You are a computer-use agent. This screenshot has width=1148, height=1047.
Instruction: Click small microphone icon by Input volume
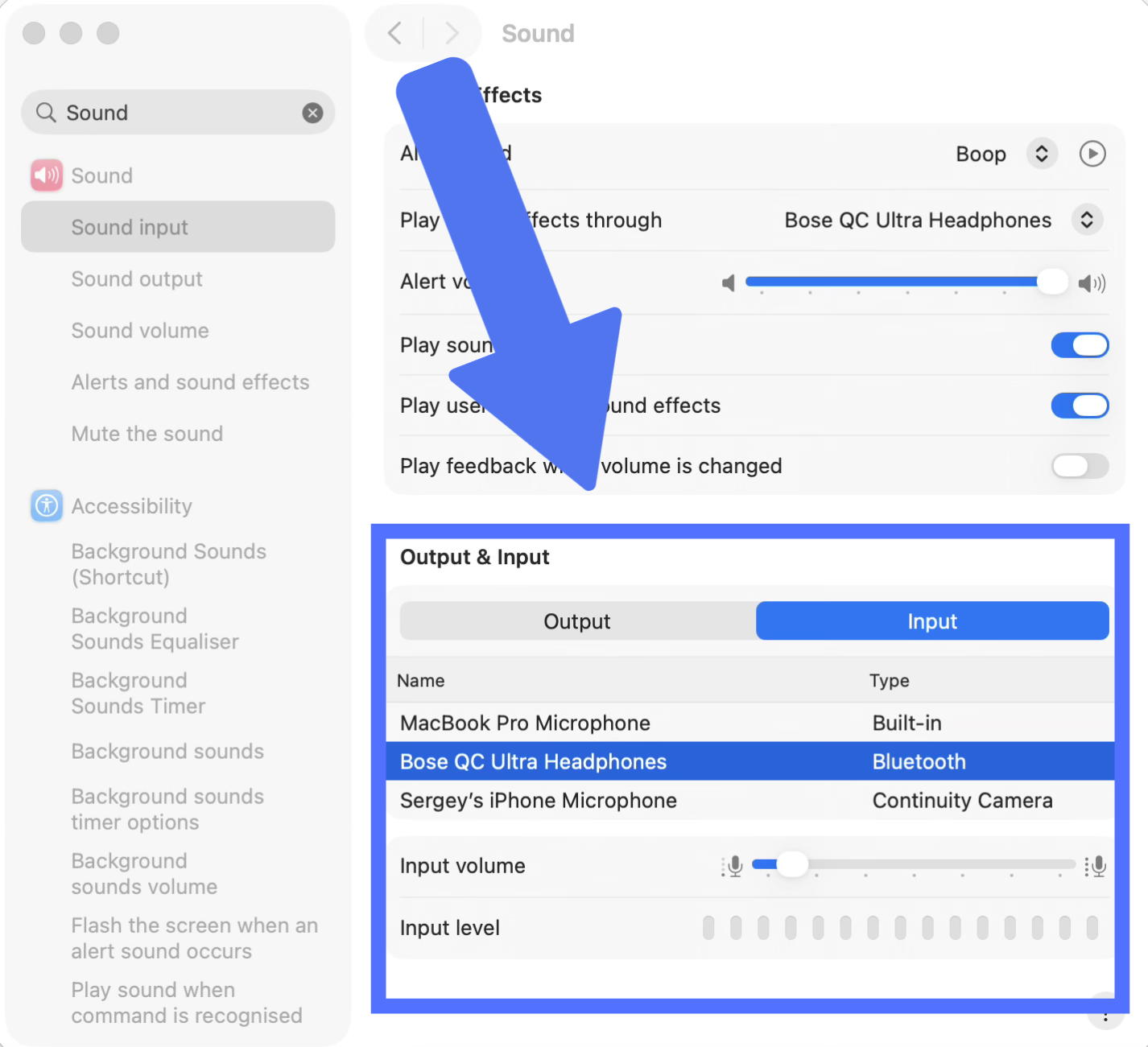(x=733, y=866)
